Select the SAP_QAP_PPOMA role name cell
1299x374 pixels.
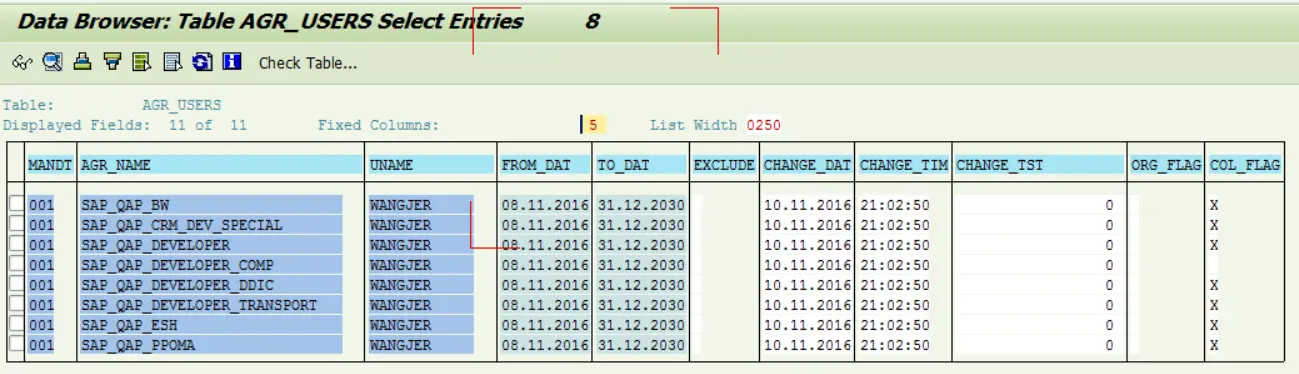coord(211,345)
